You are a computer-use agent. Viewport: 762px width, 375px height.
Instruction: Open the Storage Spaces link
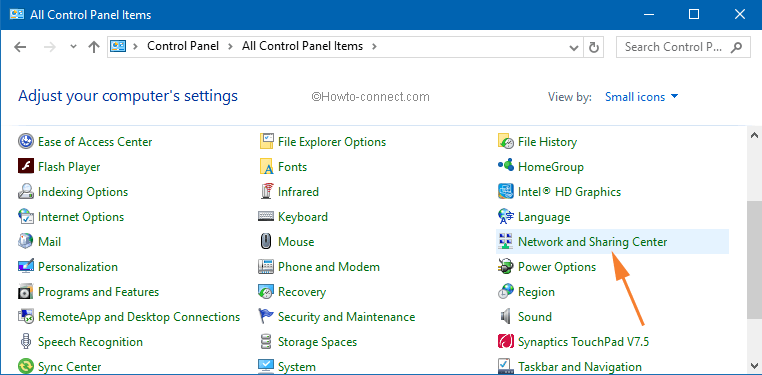coord(317,341)
